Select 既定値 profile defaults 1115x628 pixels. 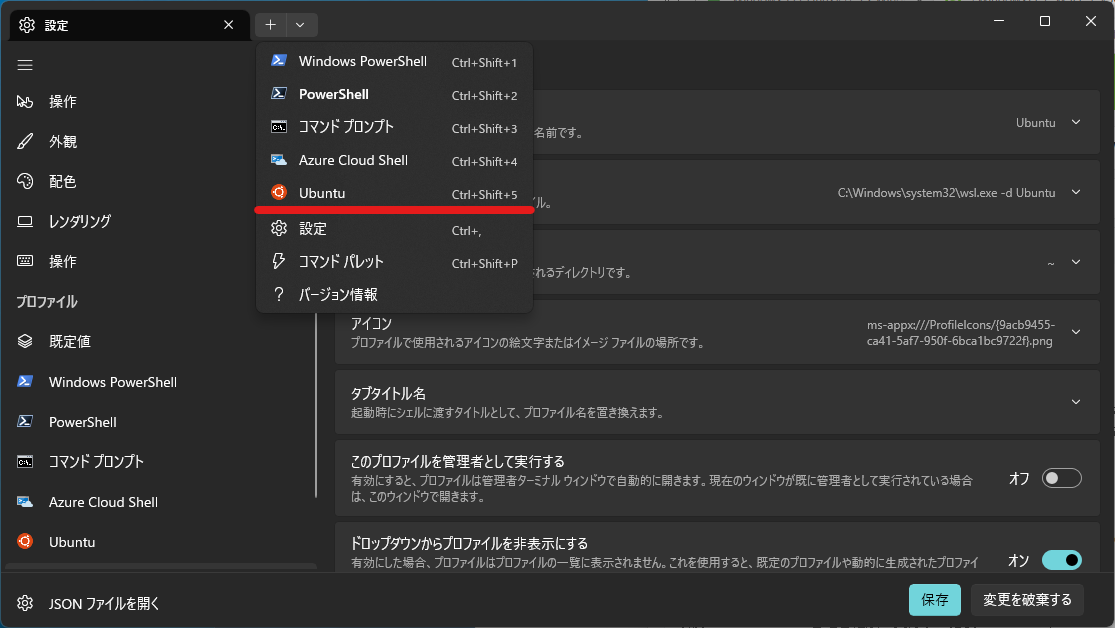click(x=160, y=341)
